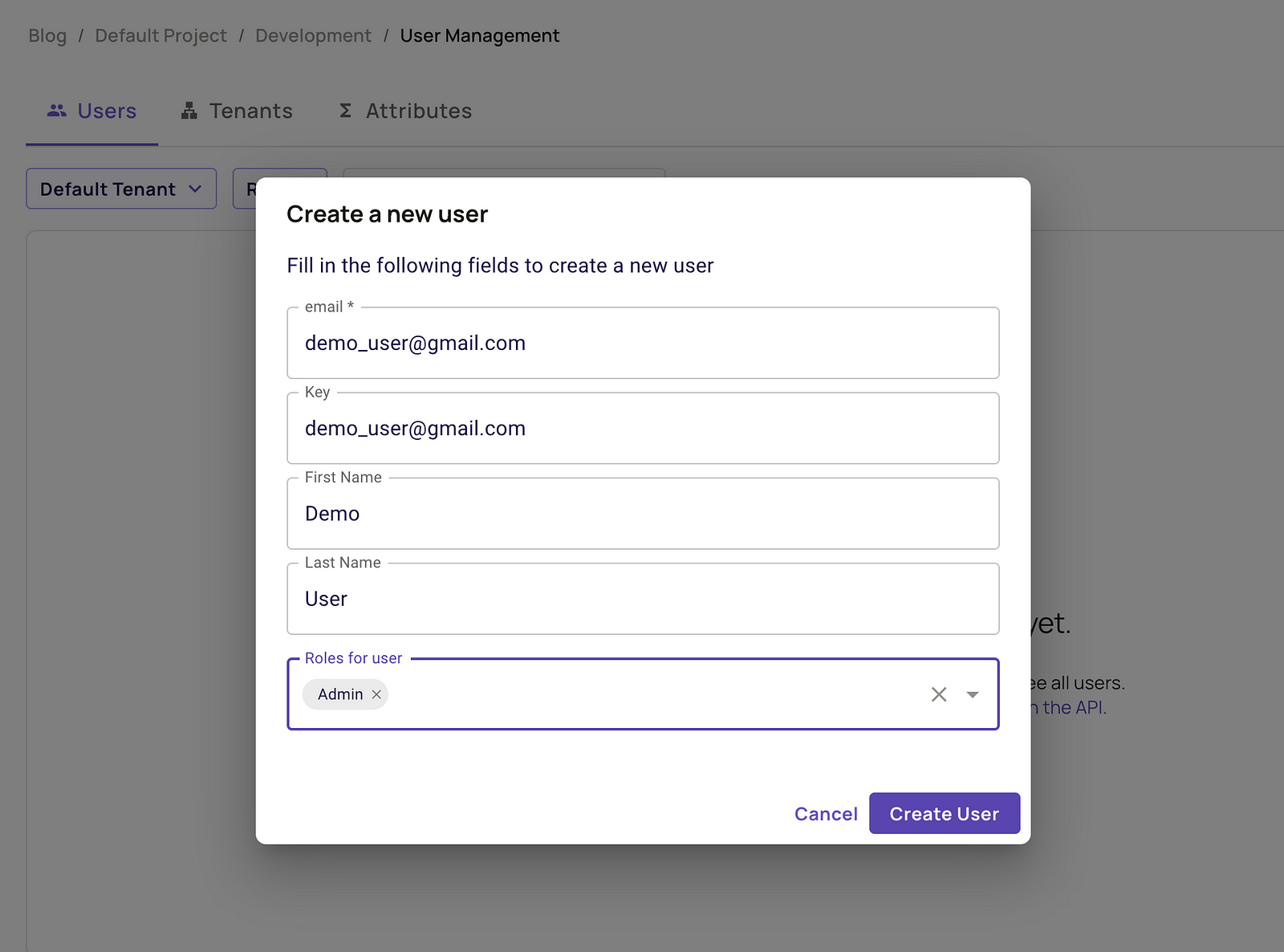Navigate to the Default Project breadcrumb
The height and width of the screenshot is (952, 1284).
click(160, 35)
